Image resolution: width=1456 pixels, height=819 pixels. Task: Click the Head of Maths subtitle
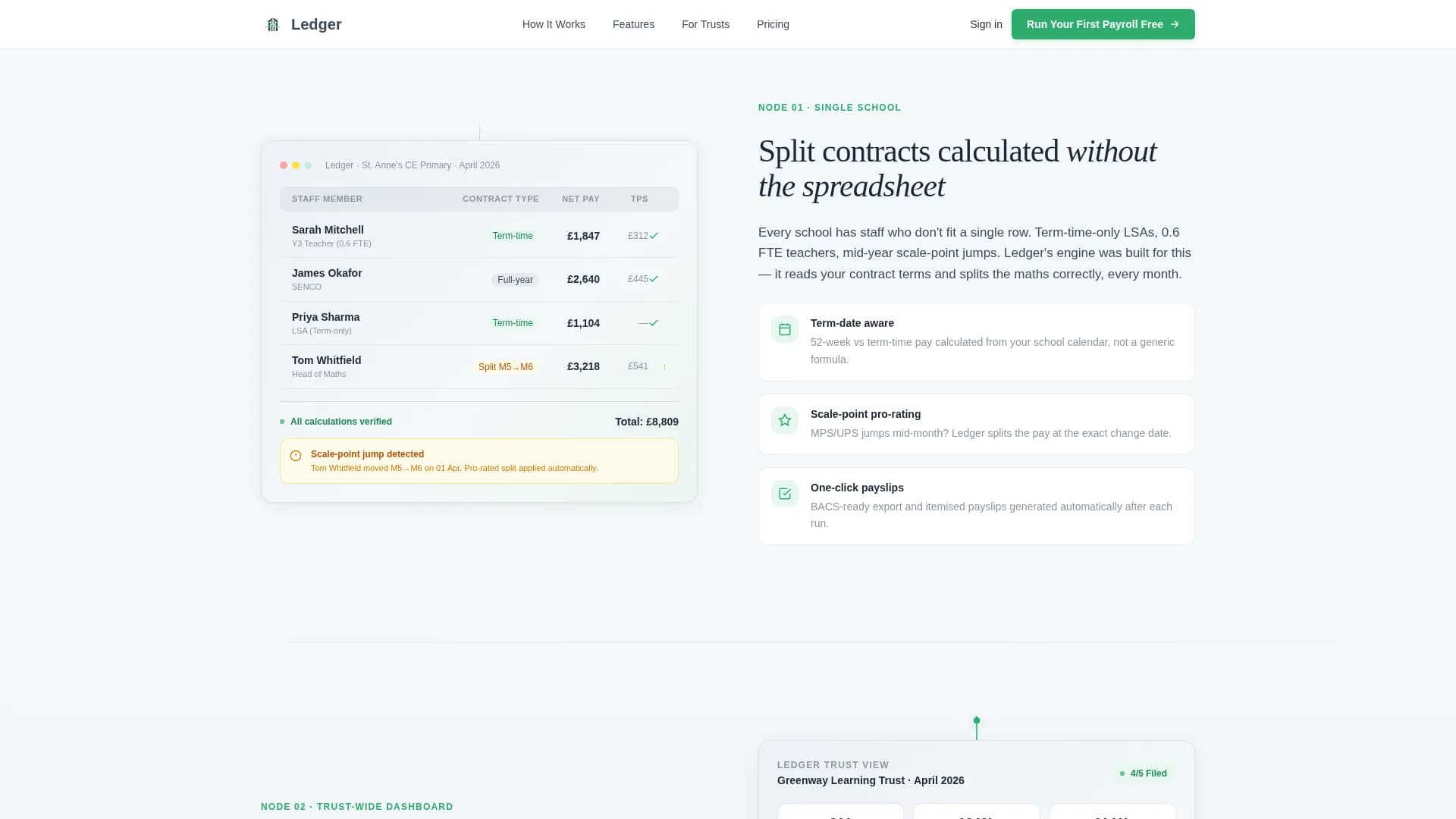click(318, 374)
